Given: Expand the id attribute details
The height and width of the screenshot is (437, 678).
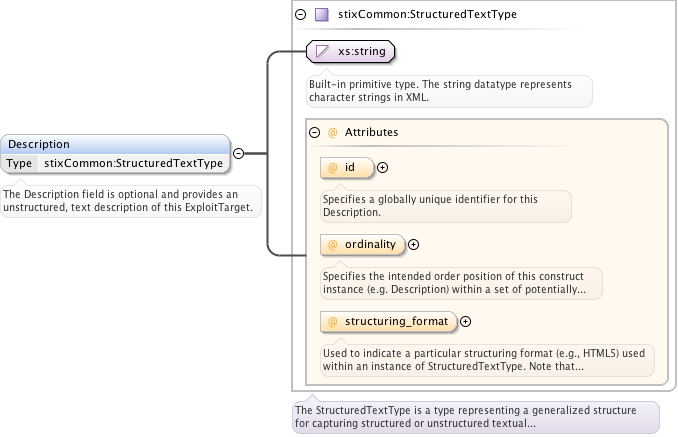Looking at the screenshot, I should tap(382, 168).
